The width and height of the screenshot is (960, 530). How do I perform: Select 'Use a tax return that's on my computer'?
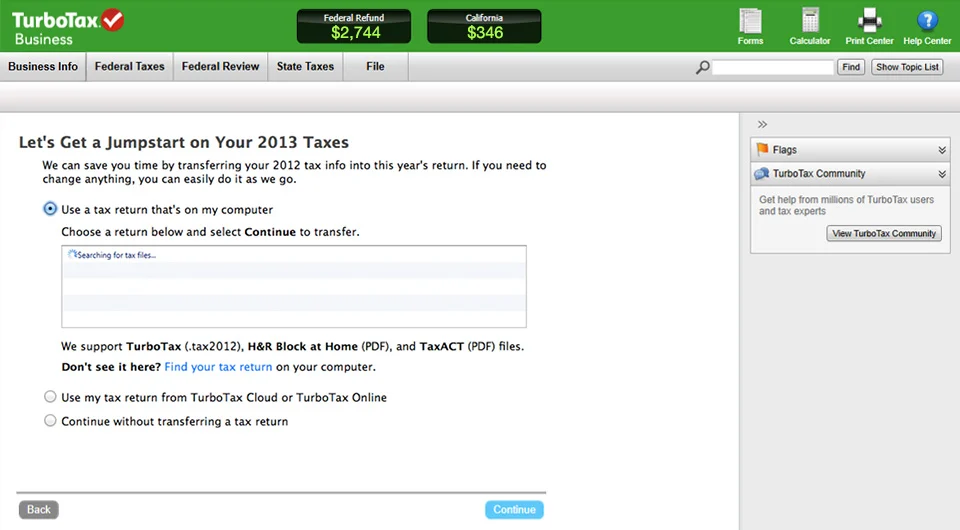(x=50, y=209)
